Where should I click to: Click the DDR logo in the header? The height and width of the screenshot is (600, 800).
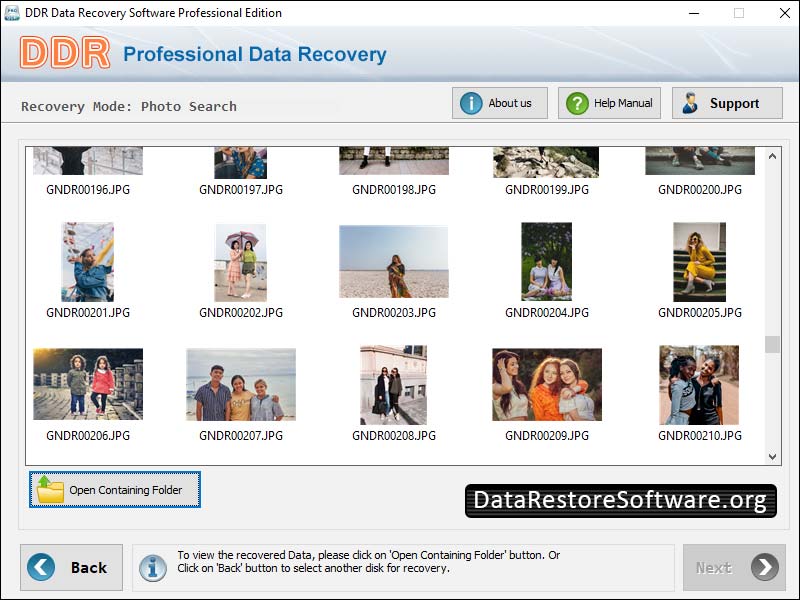(65, 53)
